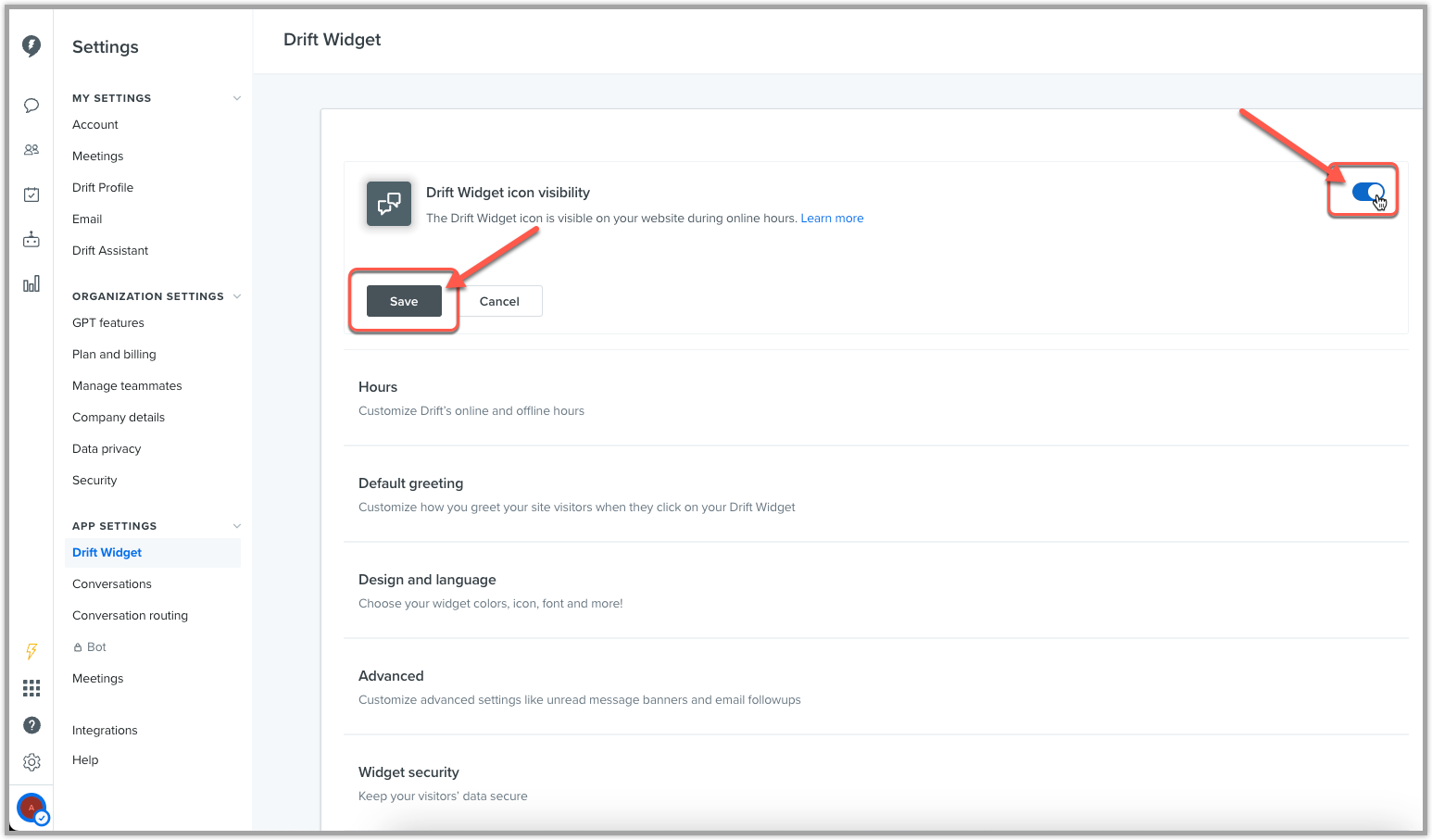
Task: Open Email settings
Action: coord(87,219)
